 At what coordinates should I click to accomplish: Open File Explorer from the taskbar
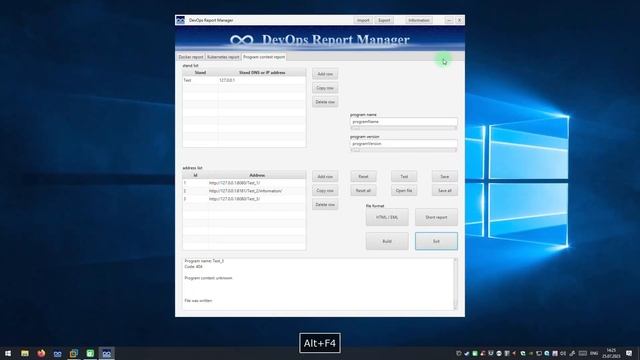click(25, 353)
